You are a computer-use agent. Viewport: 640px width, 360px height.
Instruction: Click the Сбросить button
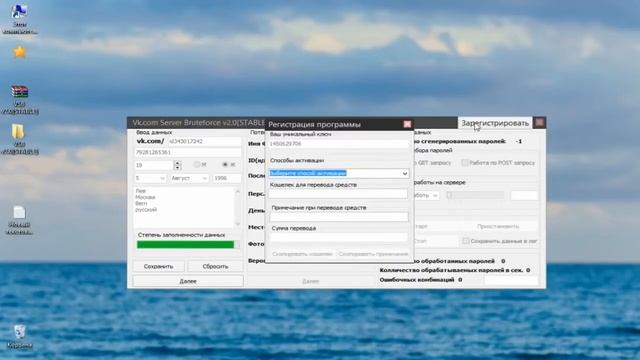[x=216, y=266]
